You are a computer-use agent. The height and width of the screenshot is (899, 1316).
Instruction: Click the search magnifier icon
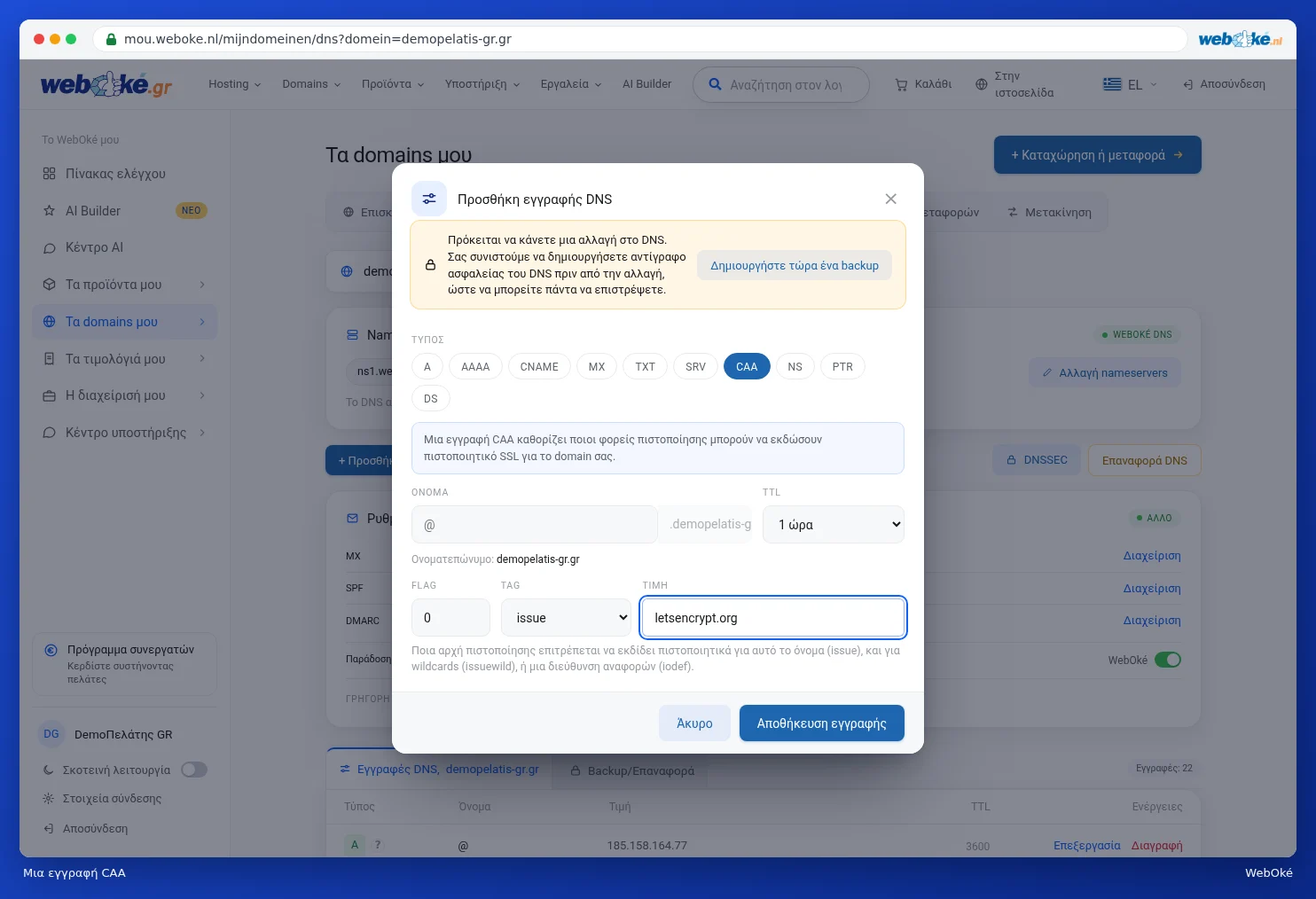[x=715, y=84]
